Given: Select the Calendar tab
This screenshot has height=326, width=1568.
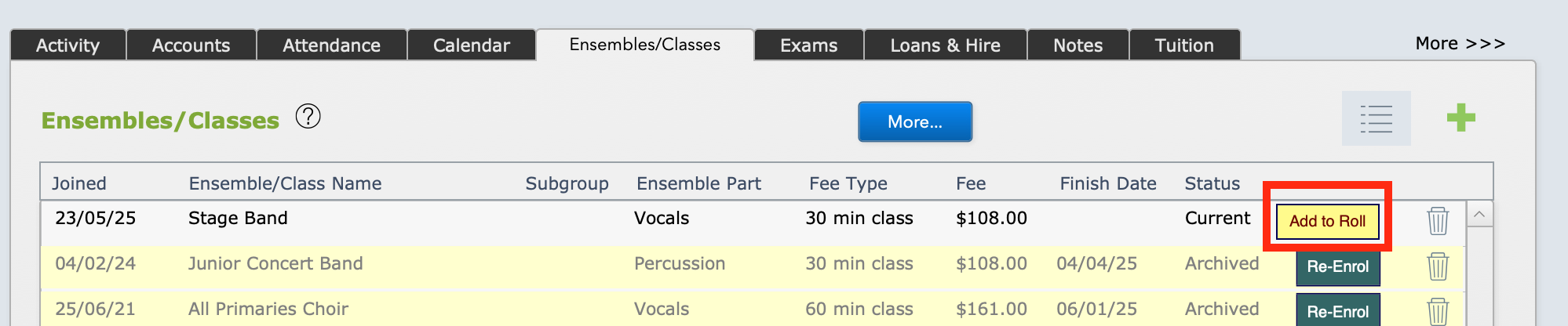Looking at the screenshot, I should pos(472,45).
